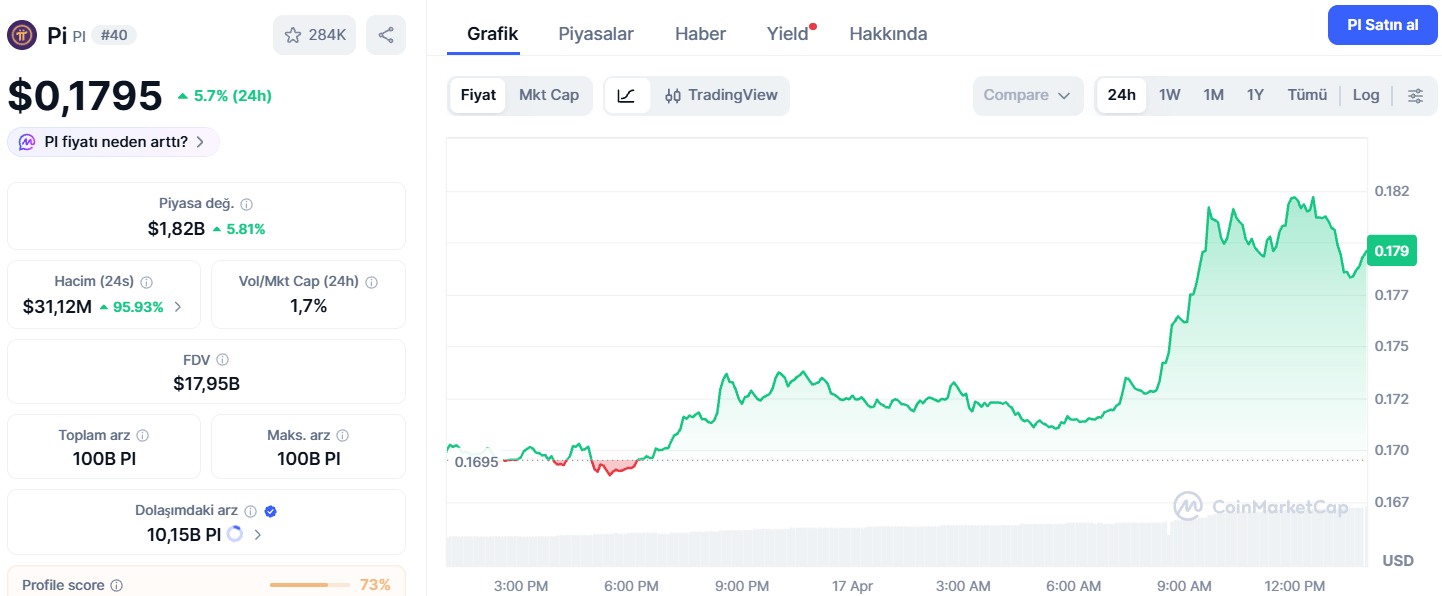The height and width of the screenshot is (596, 1442).
Task: Click the 5.7% (24h) change indicator
Action: 224,96
